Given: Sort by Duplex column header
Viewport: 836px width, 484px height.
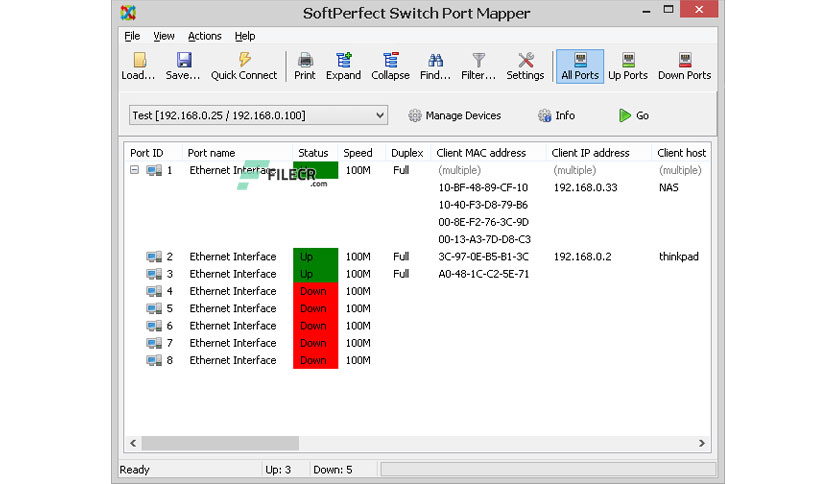Looking at the screenshot, I should pyautogui.click(x=408, y=153).
